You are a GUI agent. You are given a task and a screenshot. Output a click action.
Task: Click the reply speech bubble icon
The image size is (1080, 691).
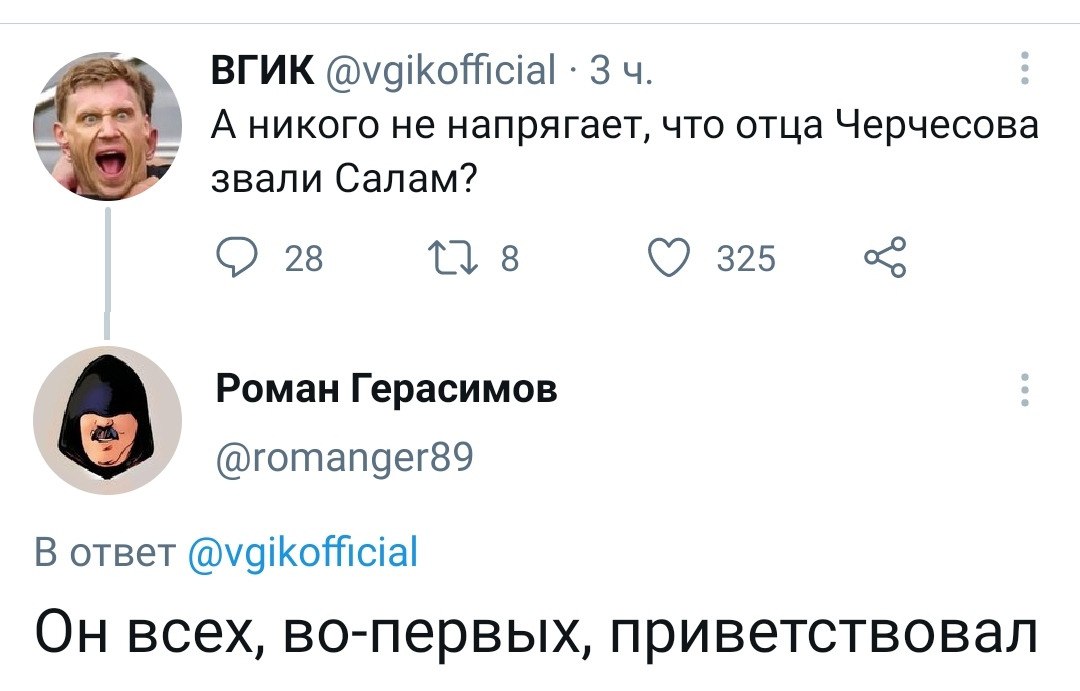[x=236, y=260]
